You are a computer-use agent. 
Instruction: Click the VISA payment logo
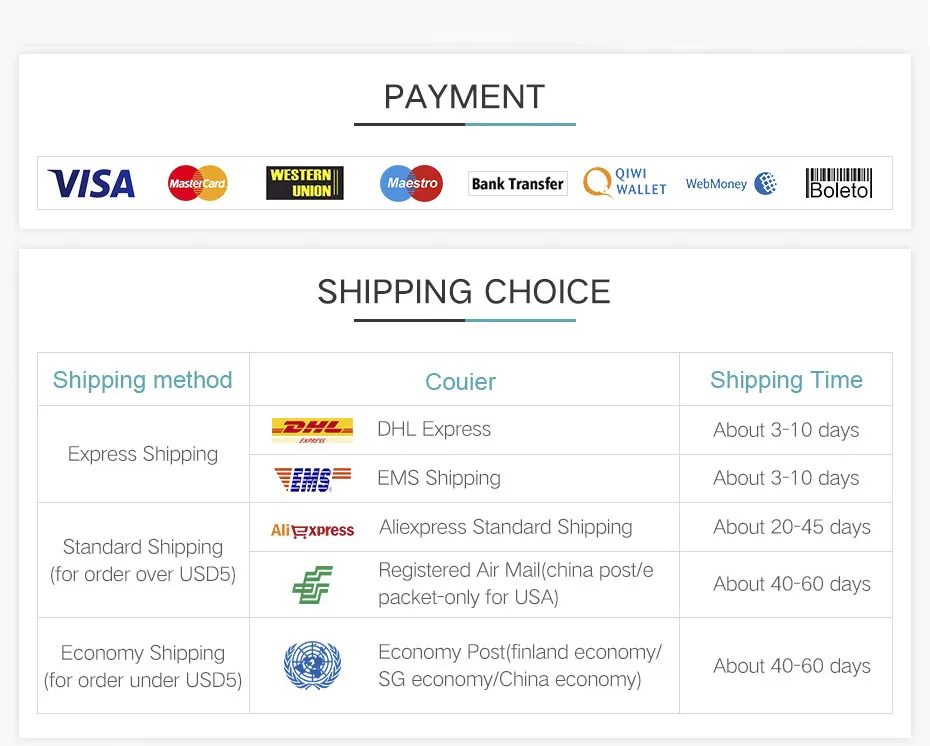coord(91,183)
